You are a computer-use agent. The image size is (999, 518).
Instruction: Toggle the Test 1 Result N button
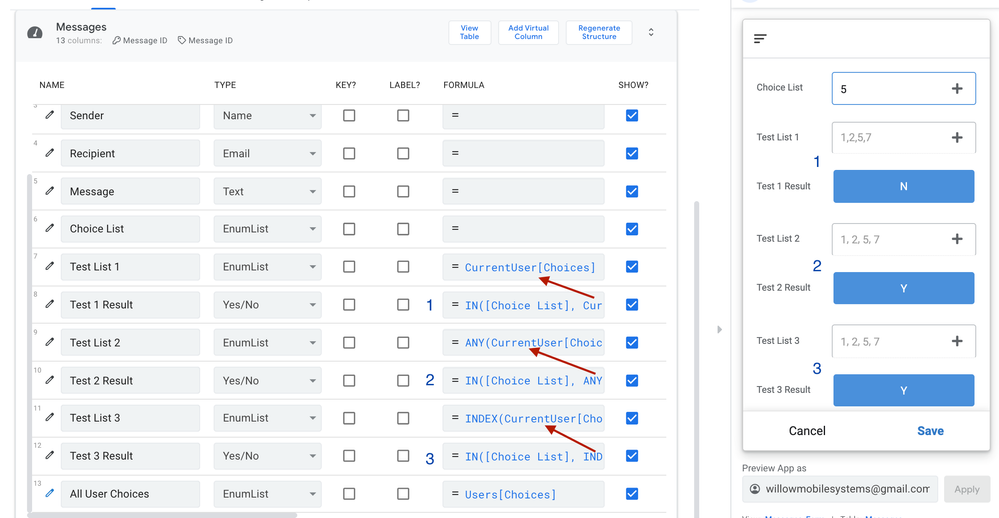tap(903, 186)
